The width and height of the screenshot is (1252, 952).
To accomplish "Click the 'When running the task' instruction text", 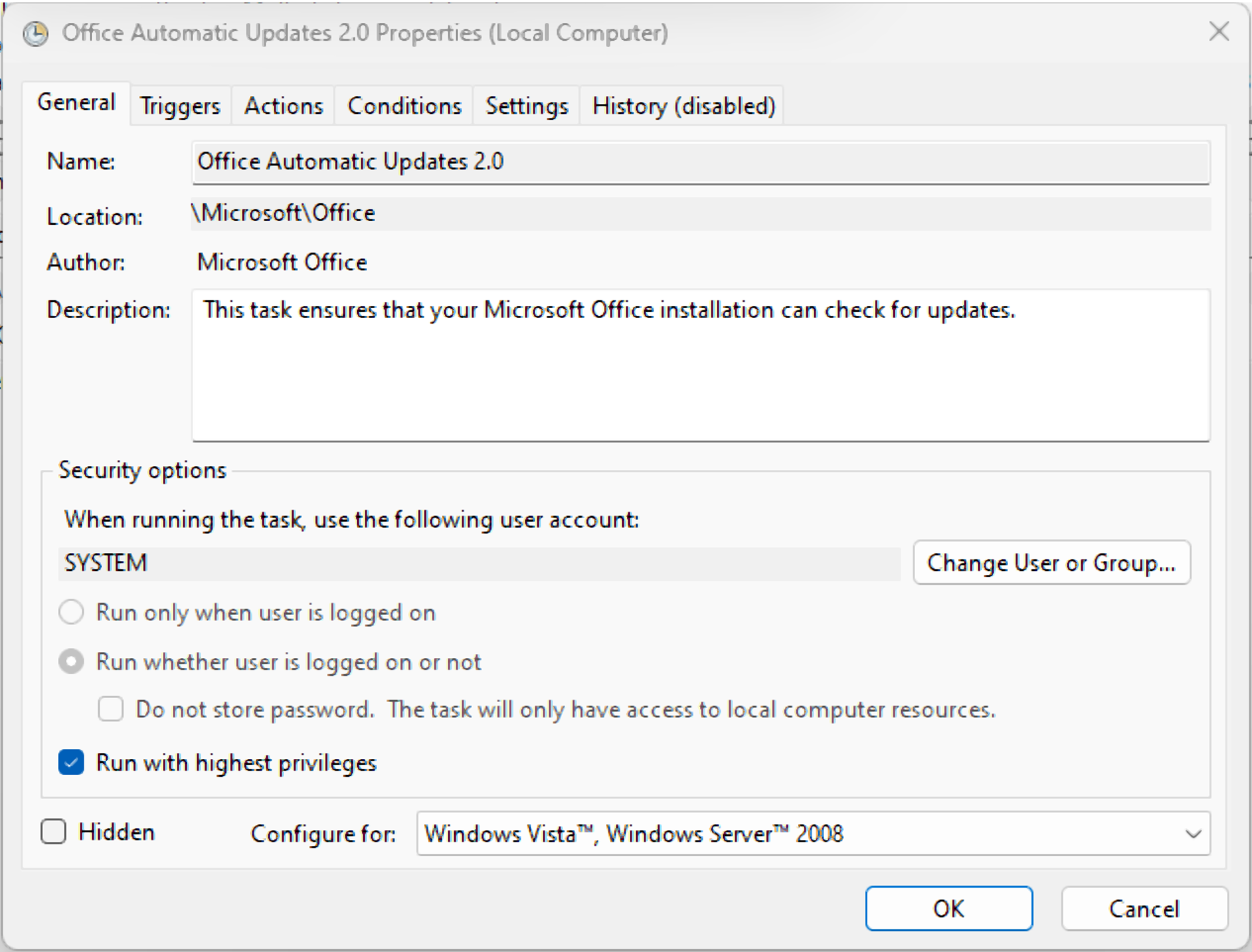I will coord(352,519).
